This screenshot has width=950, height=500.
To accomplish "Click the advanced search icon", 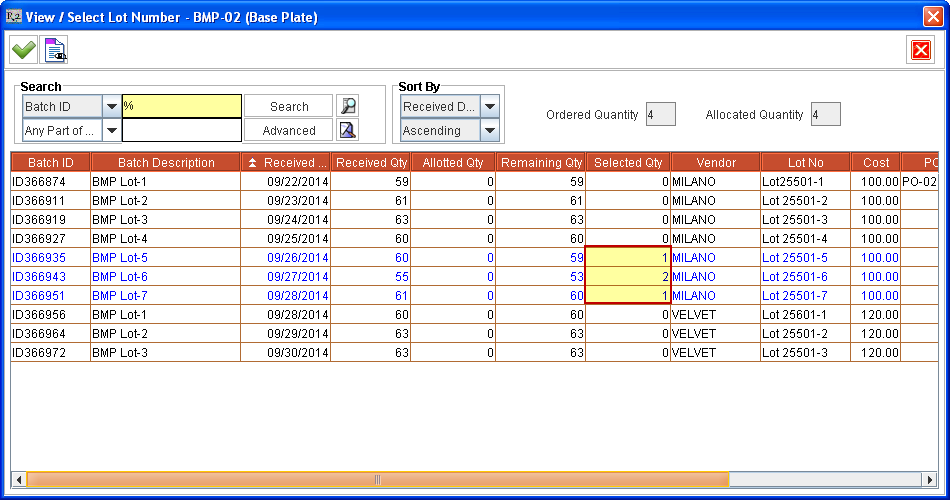I will (x=347, y=130).
